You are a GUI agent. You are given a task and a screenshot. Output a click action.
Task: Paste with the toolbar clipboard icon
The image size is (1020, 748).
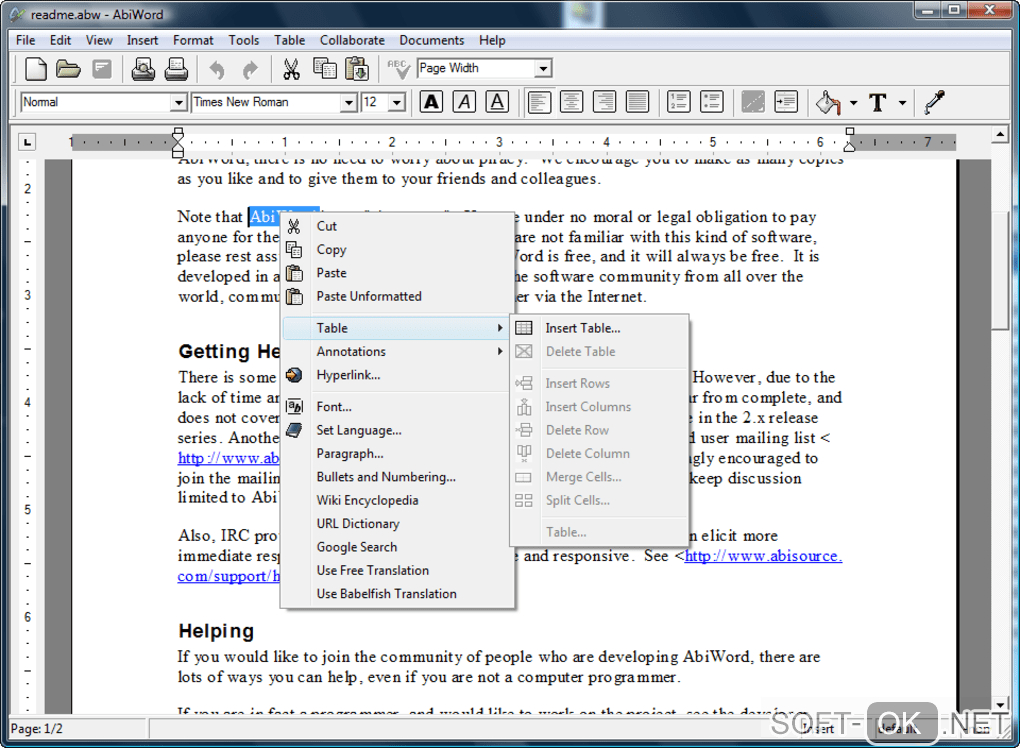(357, 69)
